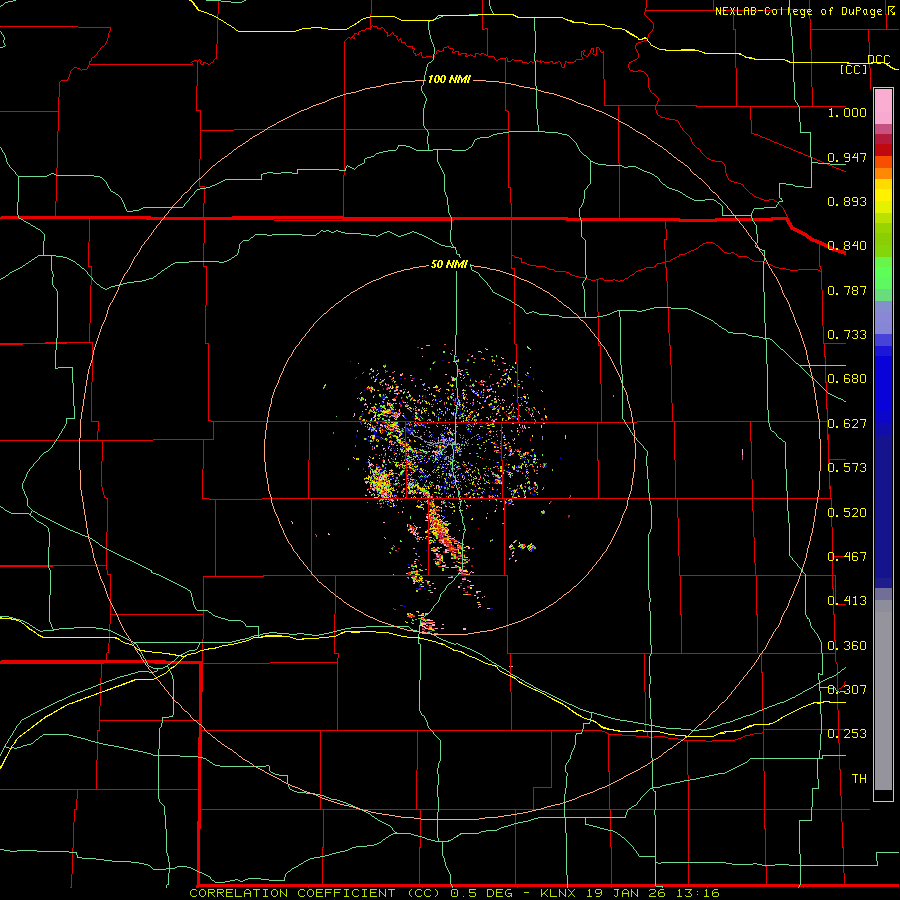Click the dark navy segment of the color scale
The width and height of the screenshot is (900, 900).
[x=883, y=511]
